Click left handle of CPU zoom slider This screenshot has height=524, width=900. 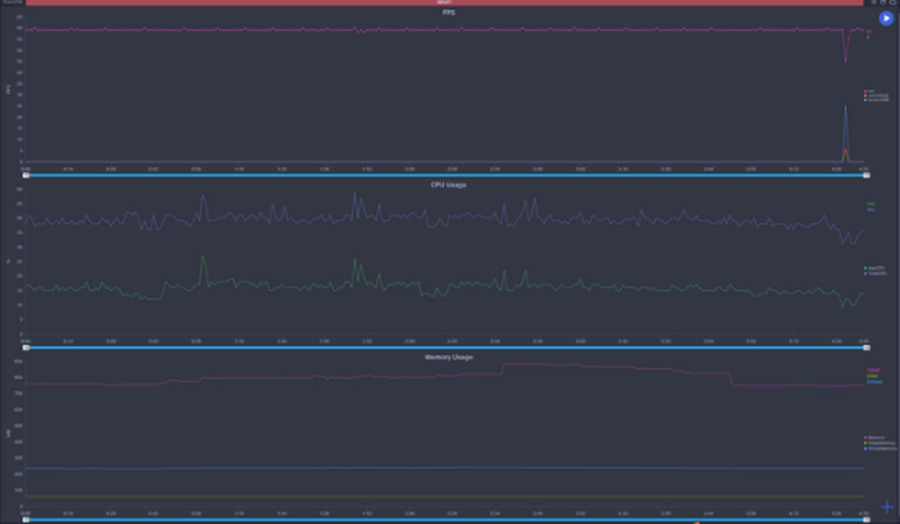tap(26, 348)
